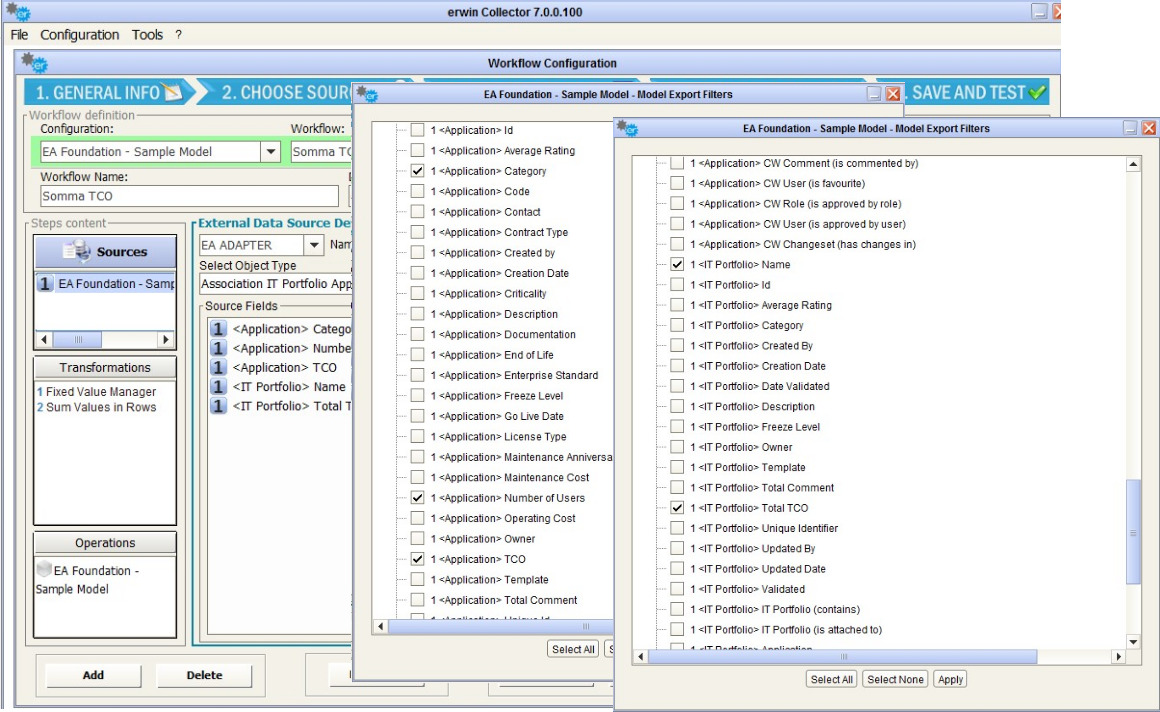Image resolution: width=1160 pixels, height=712 pixels.
Task: Click the numbered icon beside Application TCO source field
Action: pyautogui.click(x=218, y=368)
